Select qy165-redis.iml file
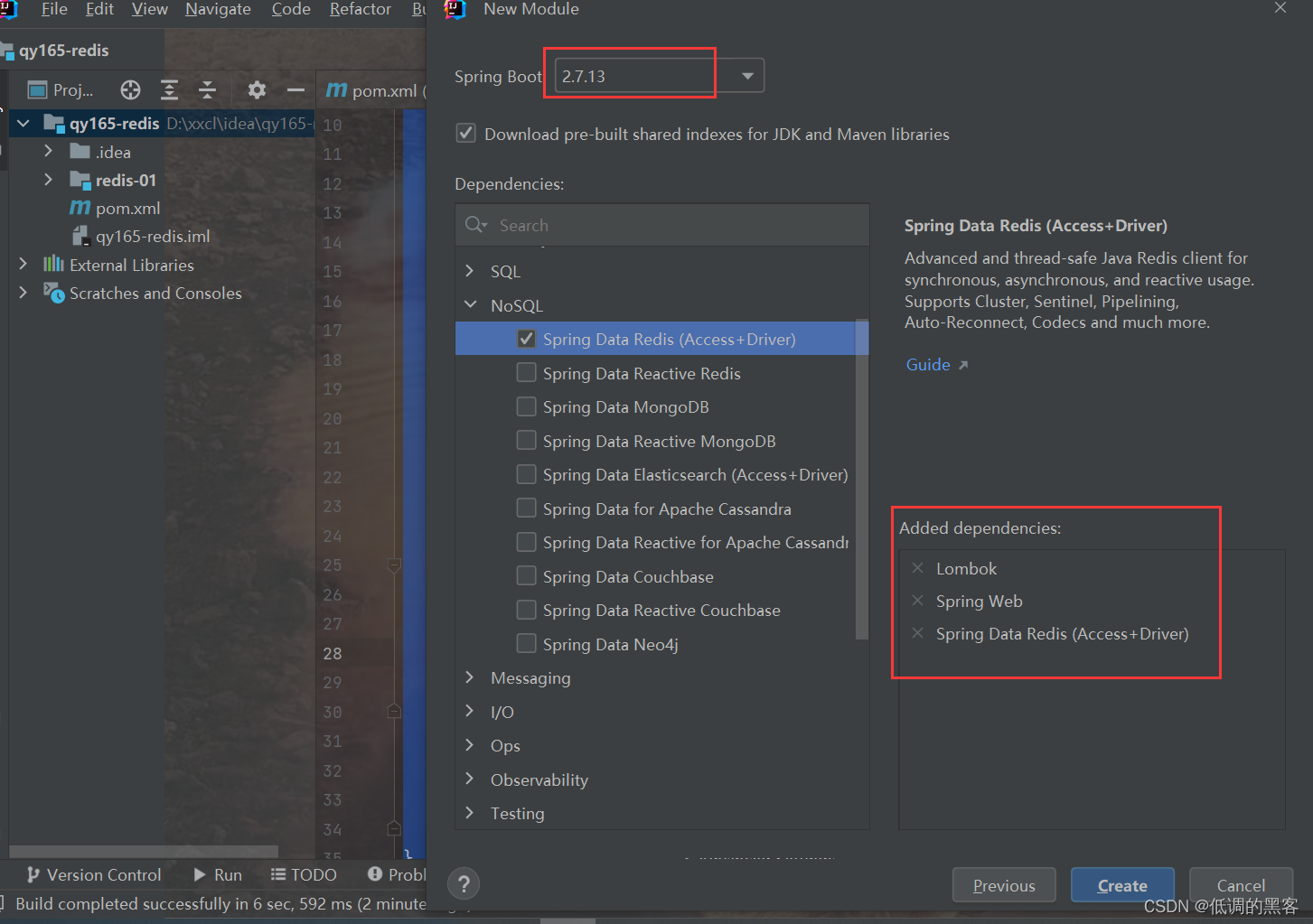The image size is (1313, 924). click(x=153, y=236)
